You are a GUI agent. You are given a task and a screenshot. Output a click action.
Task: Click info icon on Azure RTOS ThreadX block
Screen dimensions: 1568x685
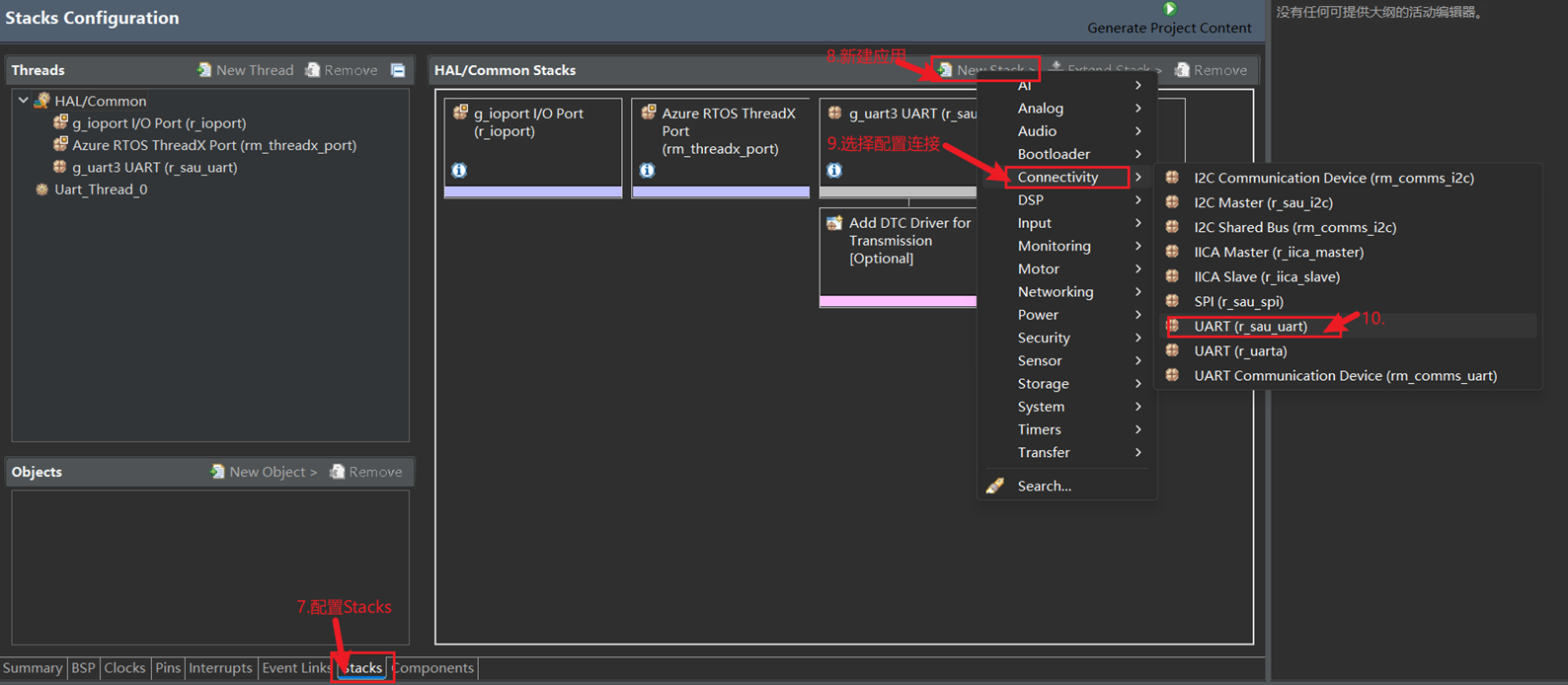647,170
